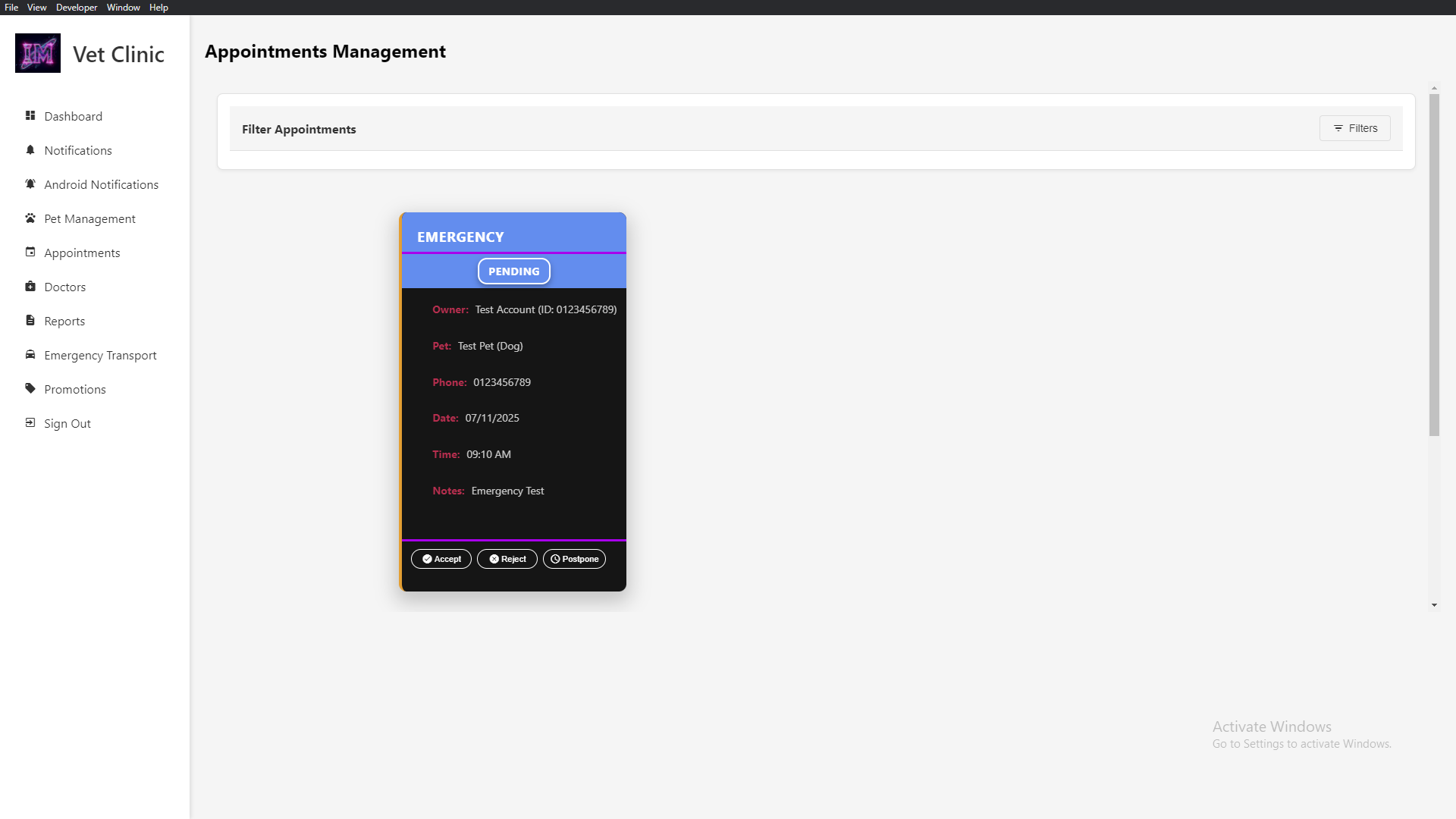Image resolution: width=1456 pixels, height=819 pixels.
Task: Select the Pet Management paw icon
Action: (x=30, y=218)
